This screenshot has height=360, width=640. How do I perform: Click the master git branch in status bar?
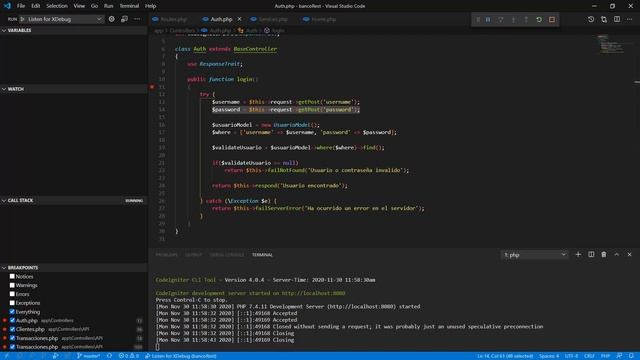coord(89,356)
